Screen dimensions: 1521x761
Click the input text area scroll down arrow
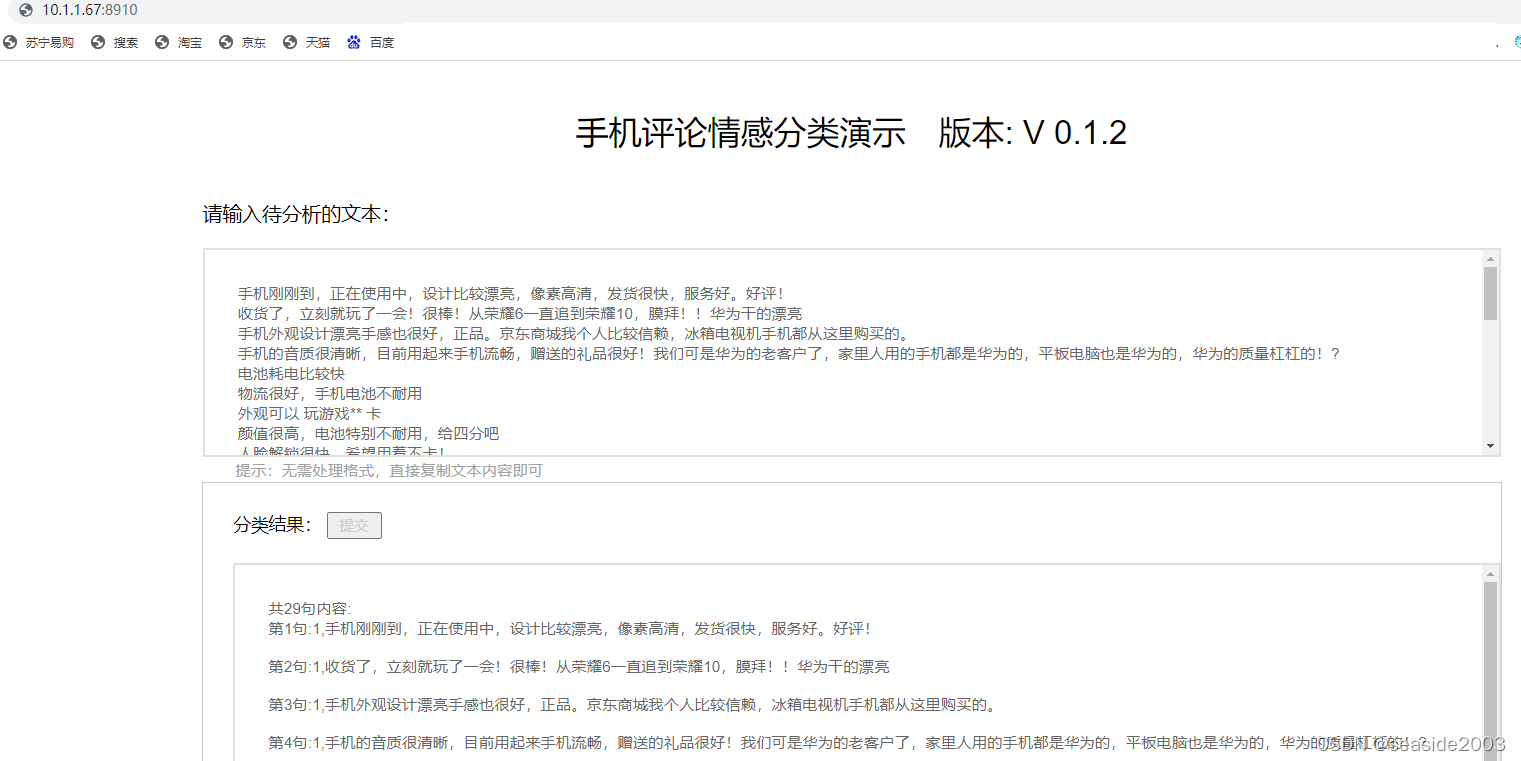[1491, 446]
